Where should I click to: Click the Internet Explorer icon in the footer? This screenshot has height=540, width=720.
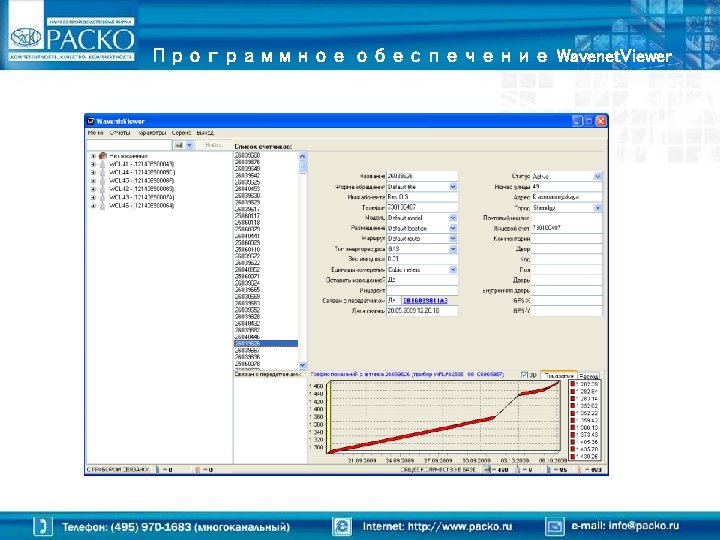343,526
